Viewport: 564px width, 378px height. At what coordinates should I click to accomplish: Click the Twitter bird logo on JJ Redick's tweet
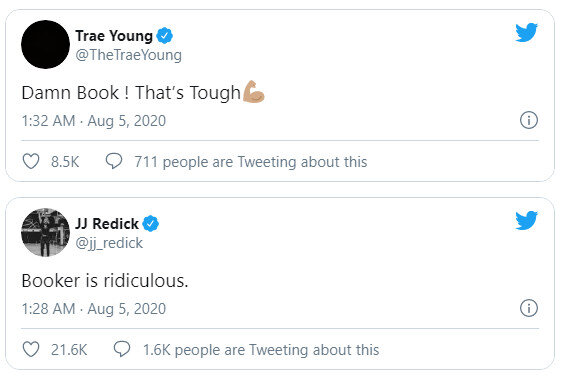point(526,220)
